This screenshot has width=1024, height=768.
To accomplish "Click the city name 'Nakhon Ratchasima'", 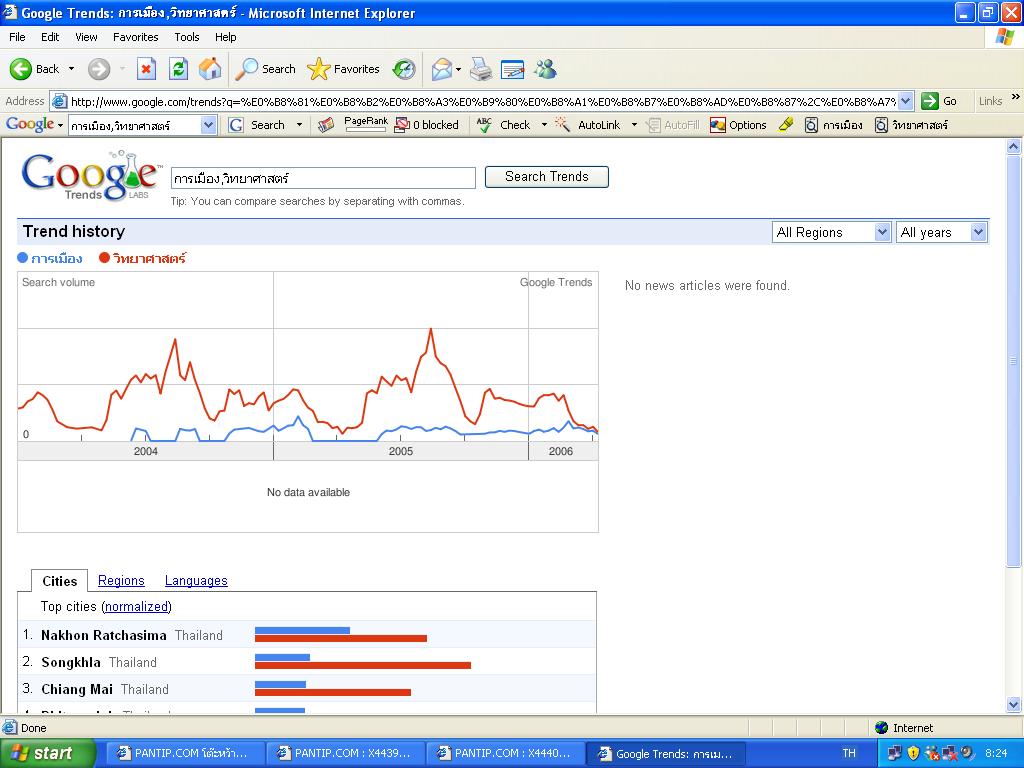I will pyautogui.click(x=104, y=635).
